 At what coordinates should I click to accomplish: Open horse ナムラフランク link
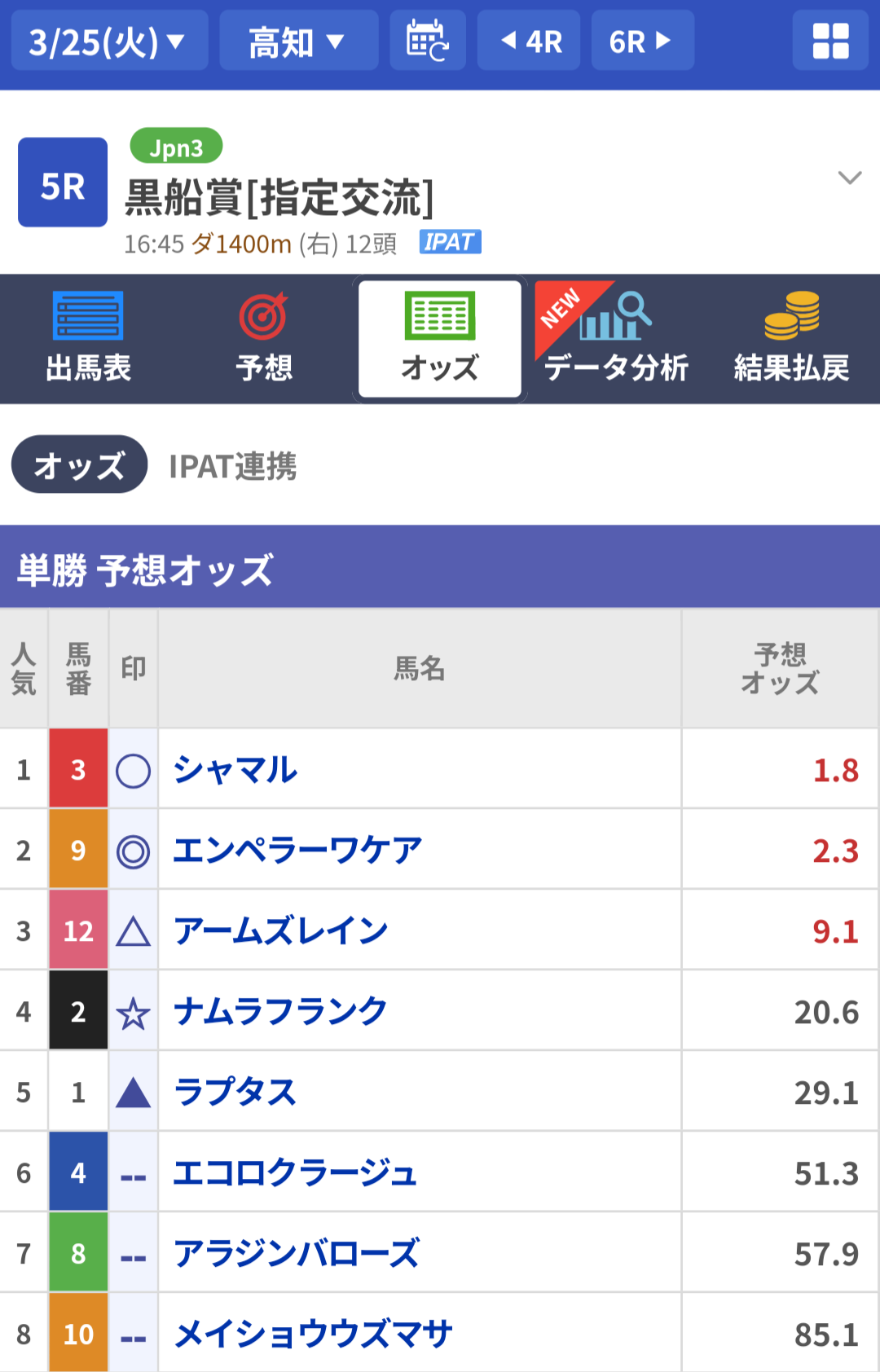[280, 1012]
